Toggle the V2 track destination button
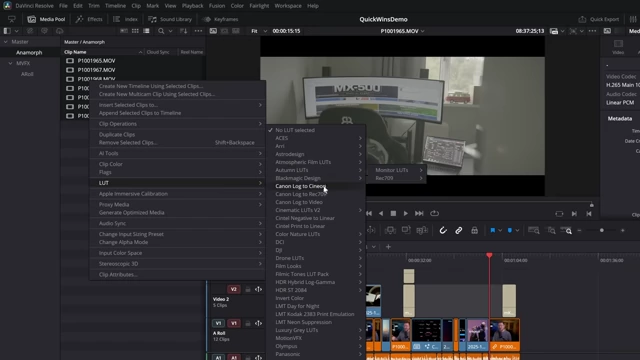The width and height of the screenshot is (640, 360). (x=233, y=289)
